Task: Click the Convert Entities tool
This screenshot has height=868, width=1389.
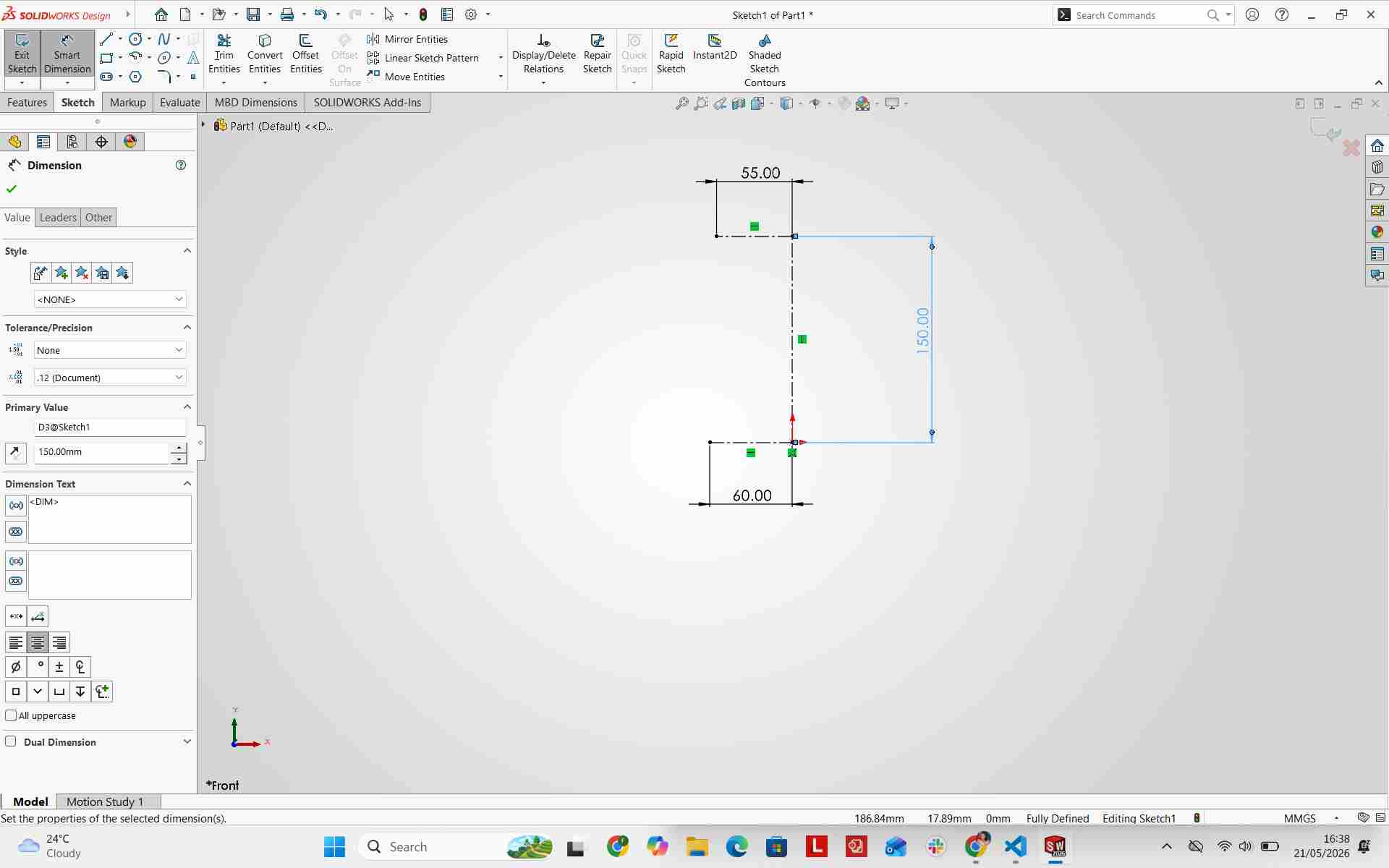Action: (x=265, y=54)
